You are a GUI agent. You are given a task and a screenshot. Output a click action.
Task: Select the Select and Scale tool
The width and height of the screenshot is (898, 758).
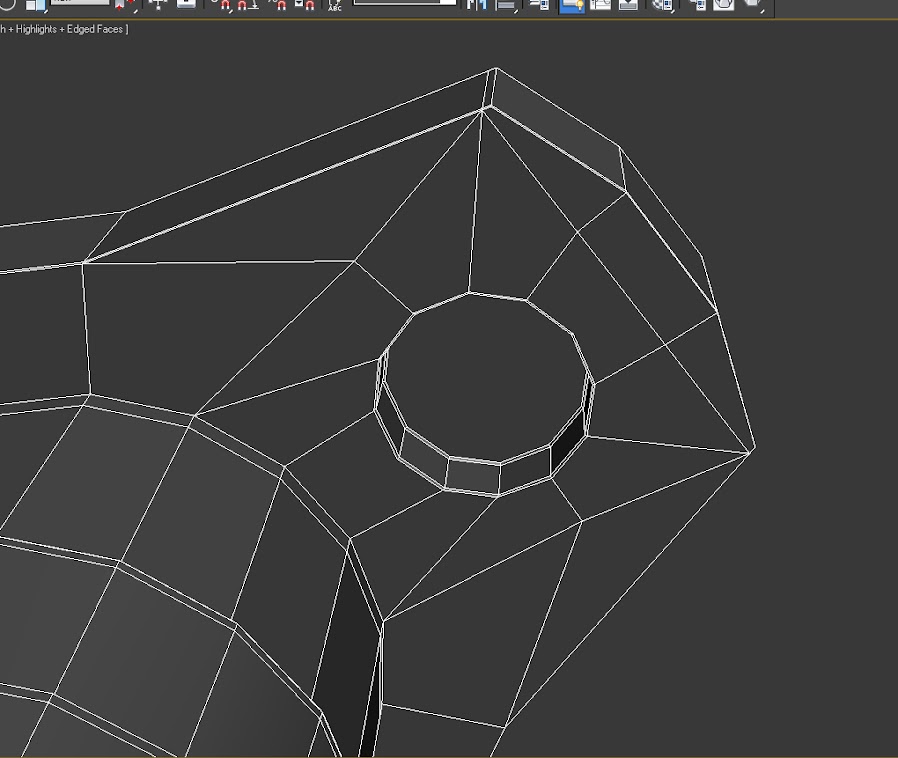[36, 5]
